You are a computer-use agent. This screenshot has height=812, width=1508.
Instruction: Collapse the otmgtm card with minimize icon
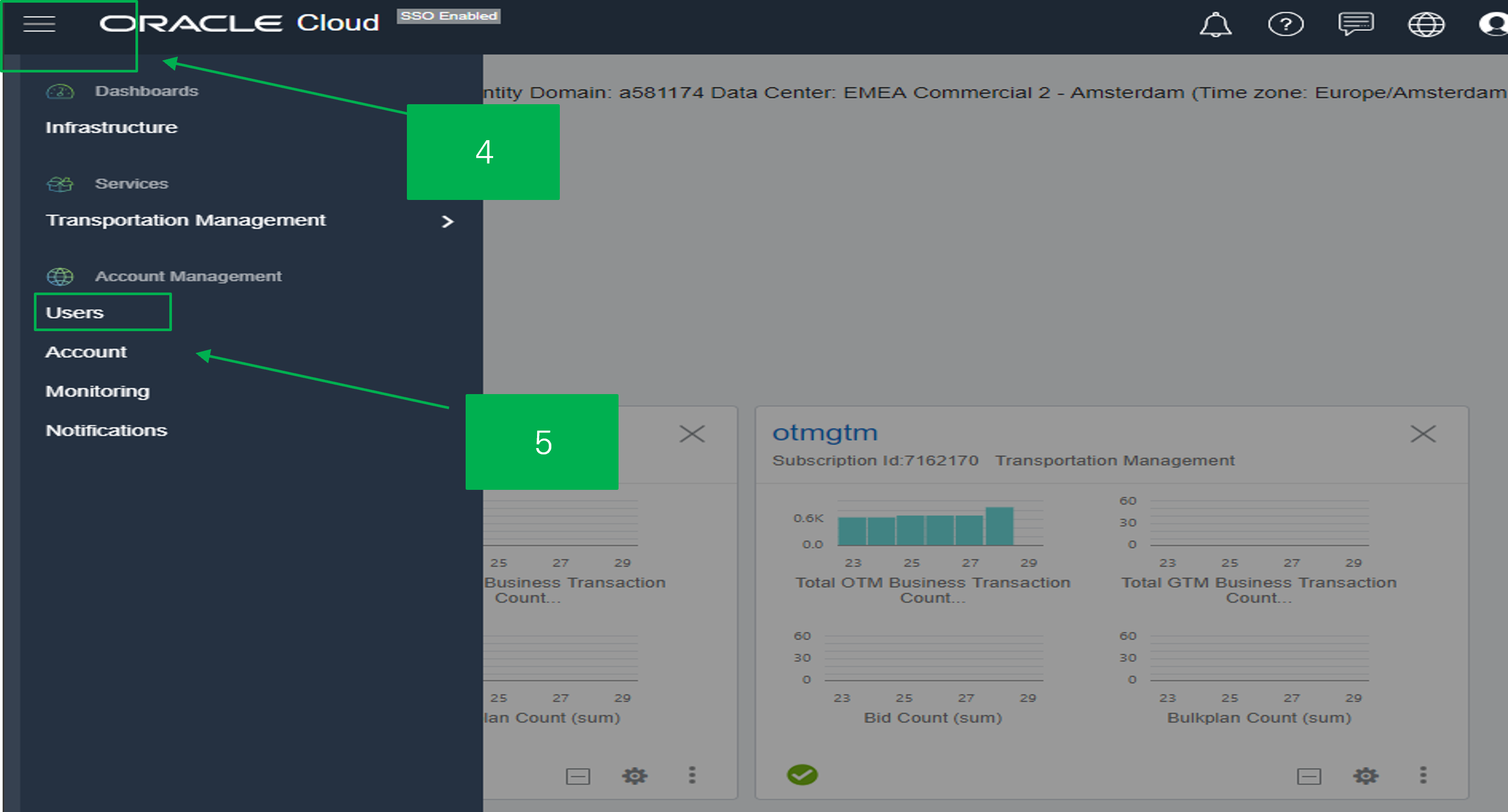(x=1309, y=776)
